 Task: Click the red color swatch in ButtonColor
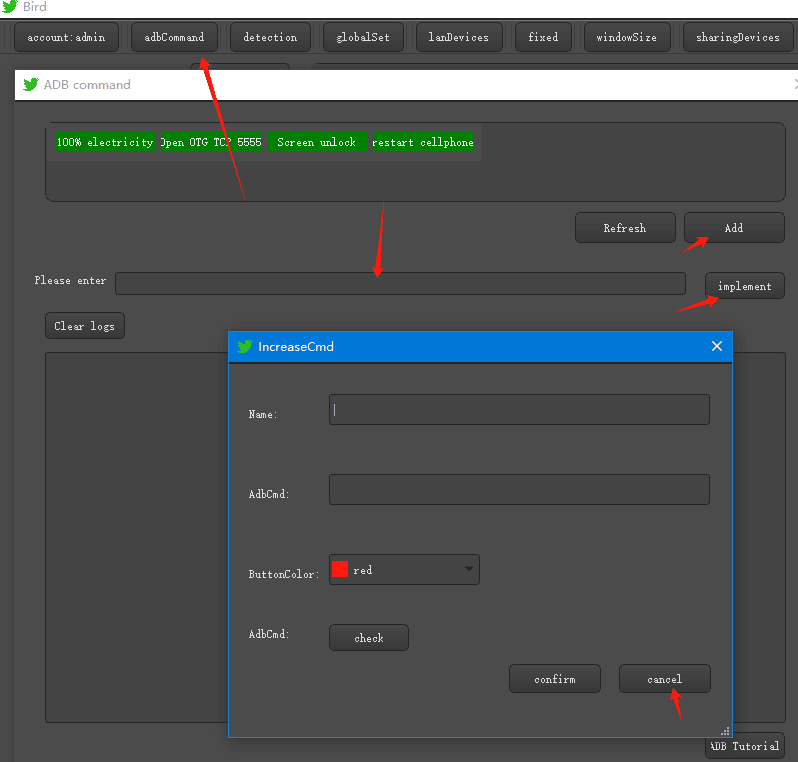click(339, 569)
